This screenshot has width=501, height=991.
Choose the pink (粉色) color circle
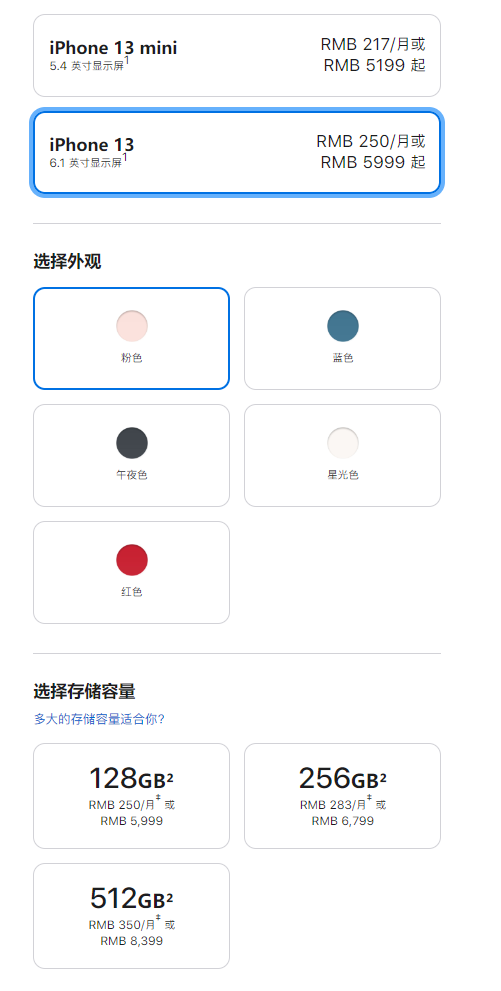point(132,326)
